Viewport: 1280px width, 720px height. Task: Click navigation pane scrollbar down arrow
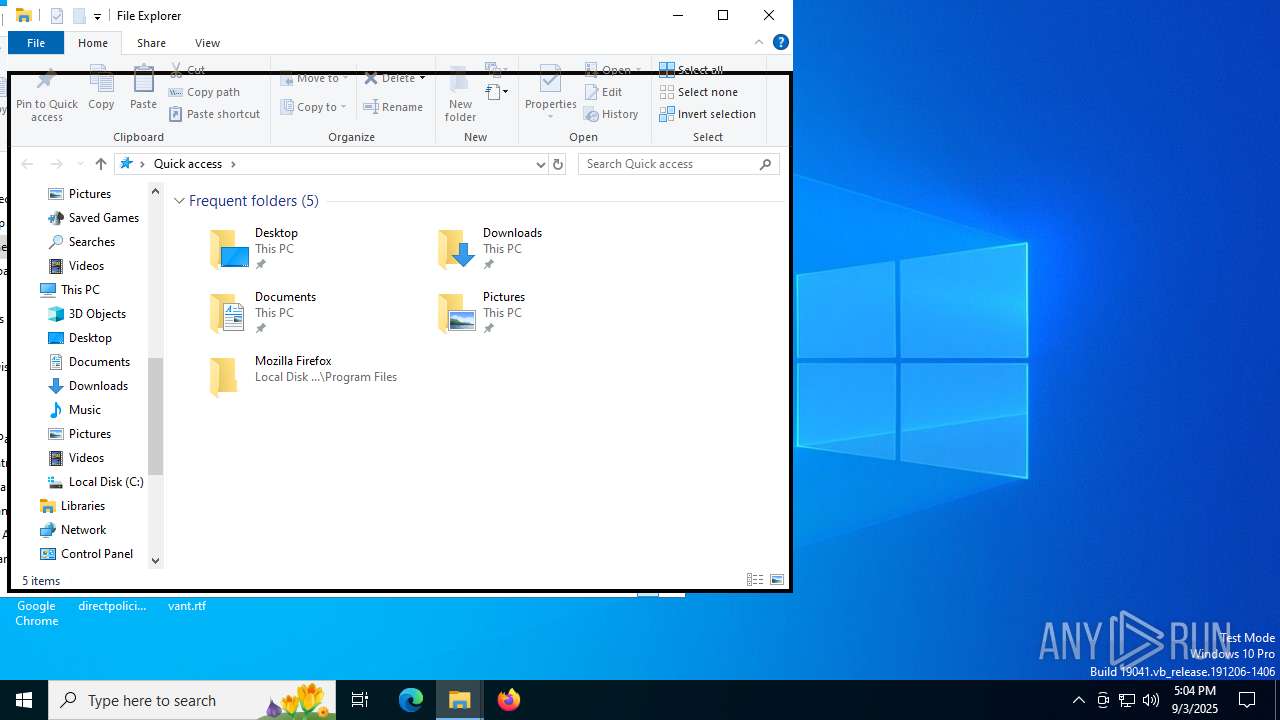pos(155,561)
